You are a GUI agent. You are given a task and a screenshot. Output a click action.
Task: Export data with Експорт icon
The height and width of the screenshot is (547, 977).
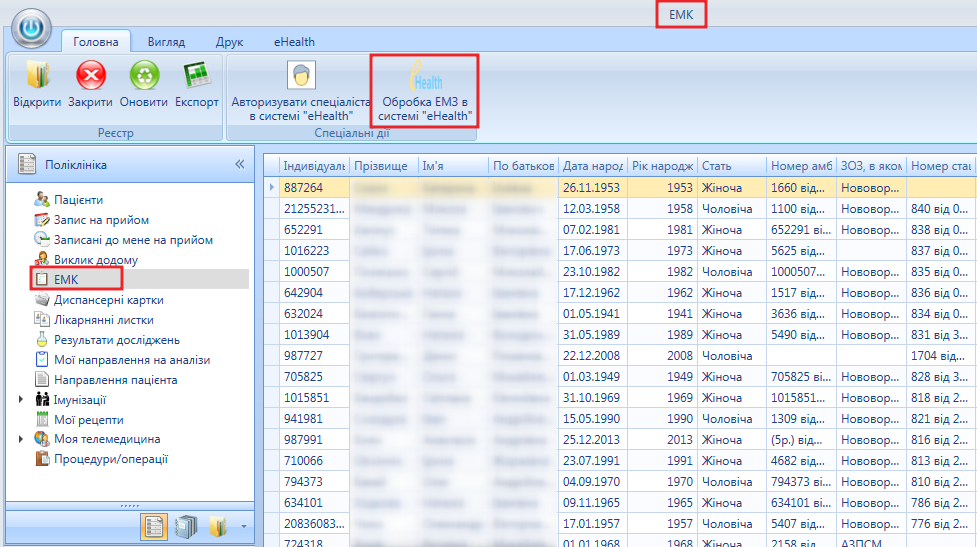(197, 84)
